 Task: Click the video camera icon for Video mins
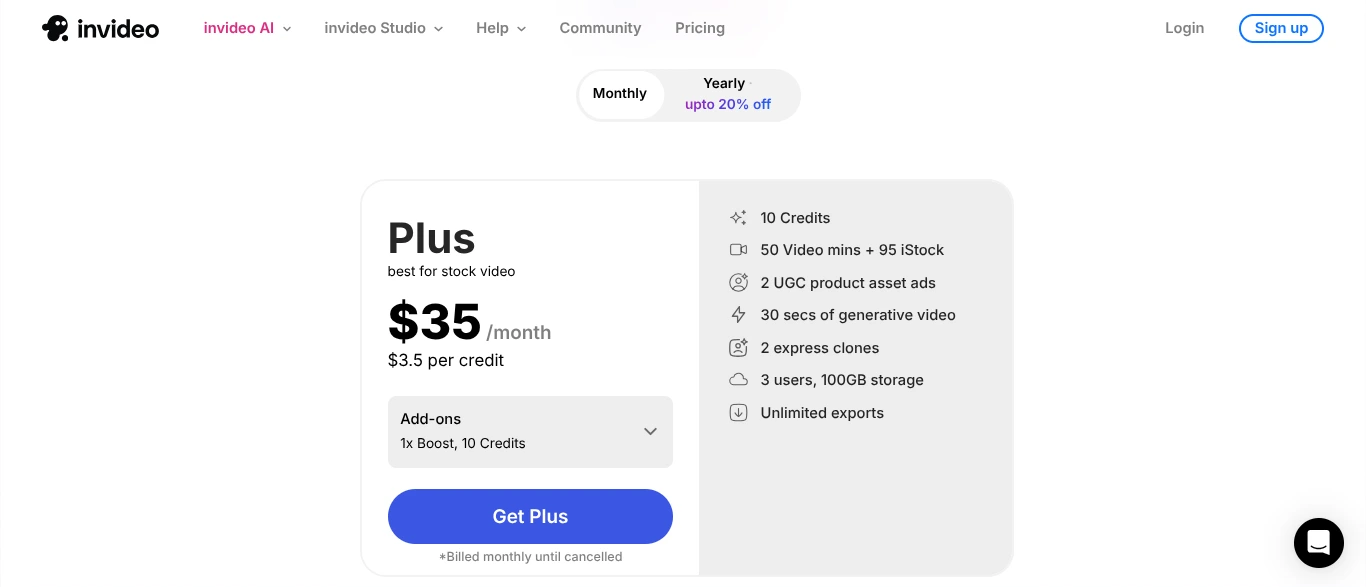pyautogui.click(x=738, y=250)
